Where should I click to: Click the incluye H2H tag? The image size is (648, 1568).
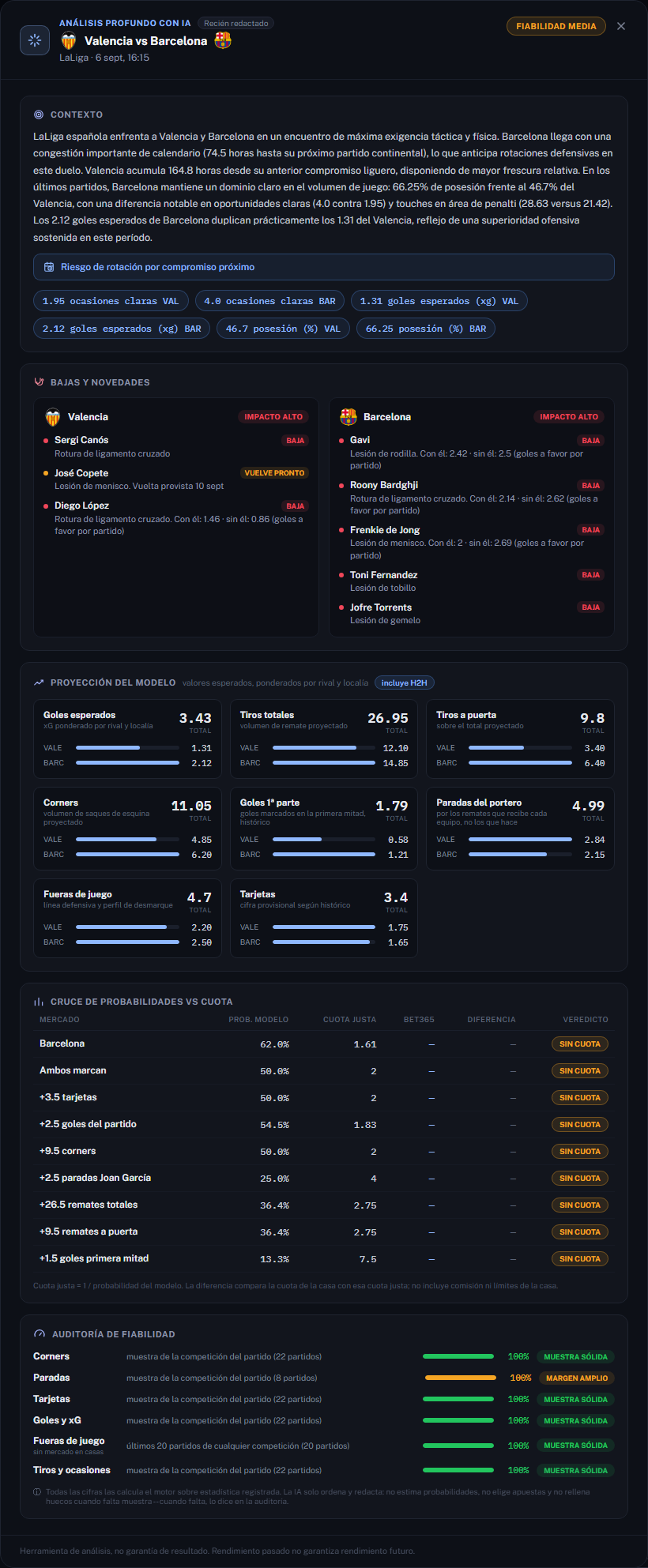click(x=405, y=682)
